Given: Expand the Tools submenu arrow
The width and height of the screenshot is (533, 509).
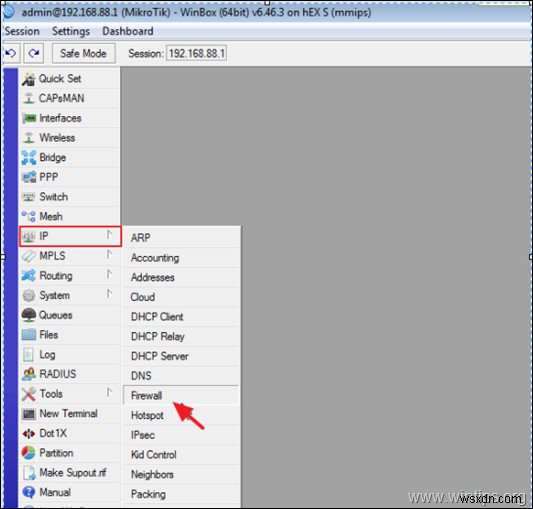Looking at the screenshot, I should [109, 393].
